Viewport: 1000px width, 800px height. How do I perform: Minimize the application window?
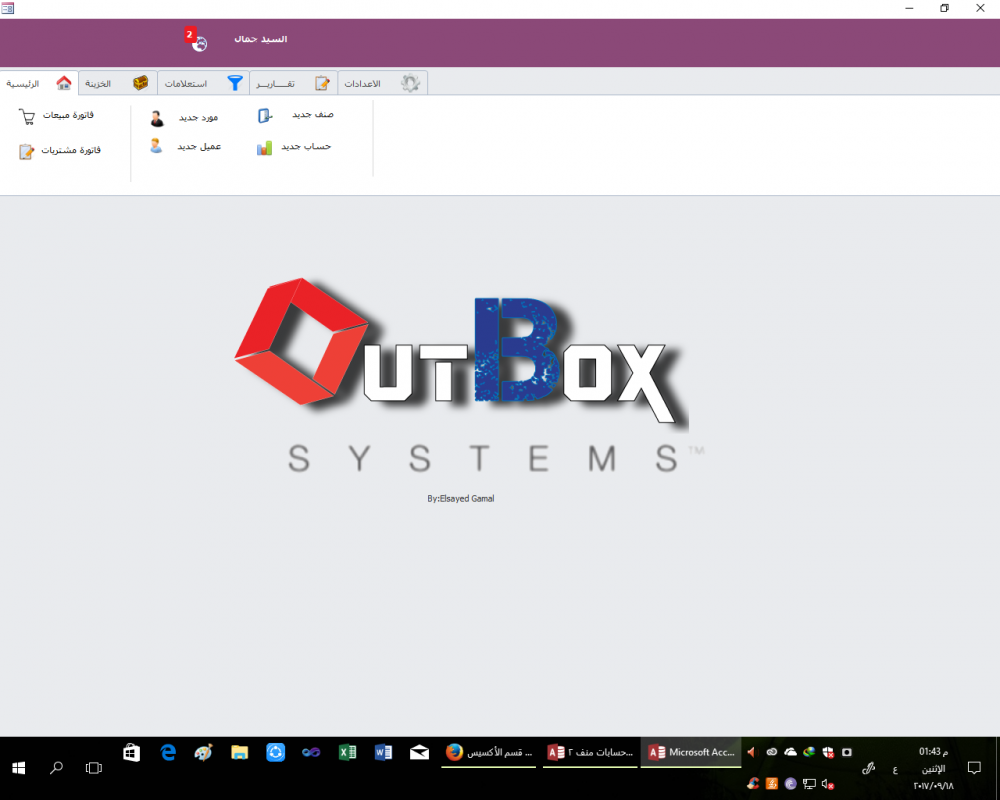point(909,8)
